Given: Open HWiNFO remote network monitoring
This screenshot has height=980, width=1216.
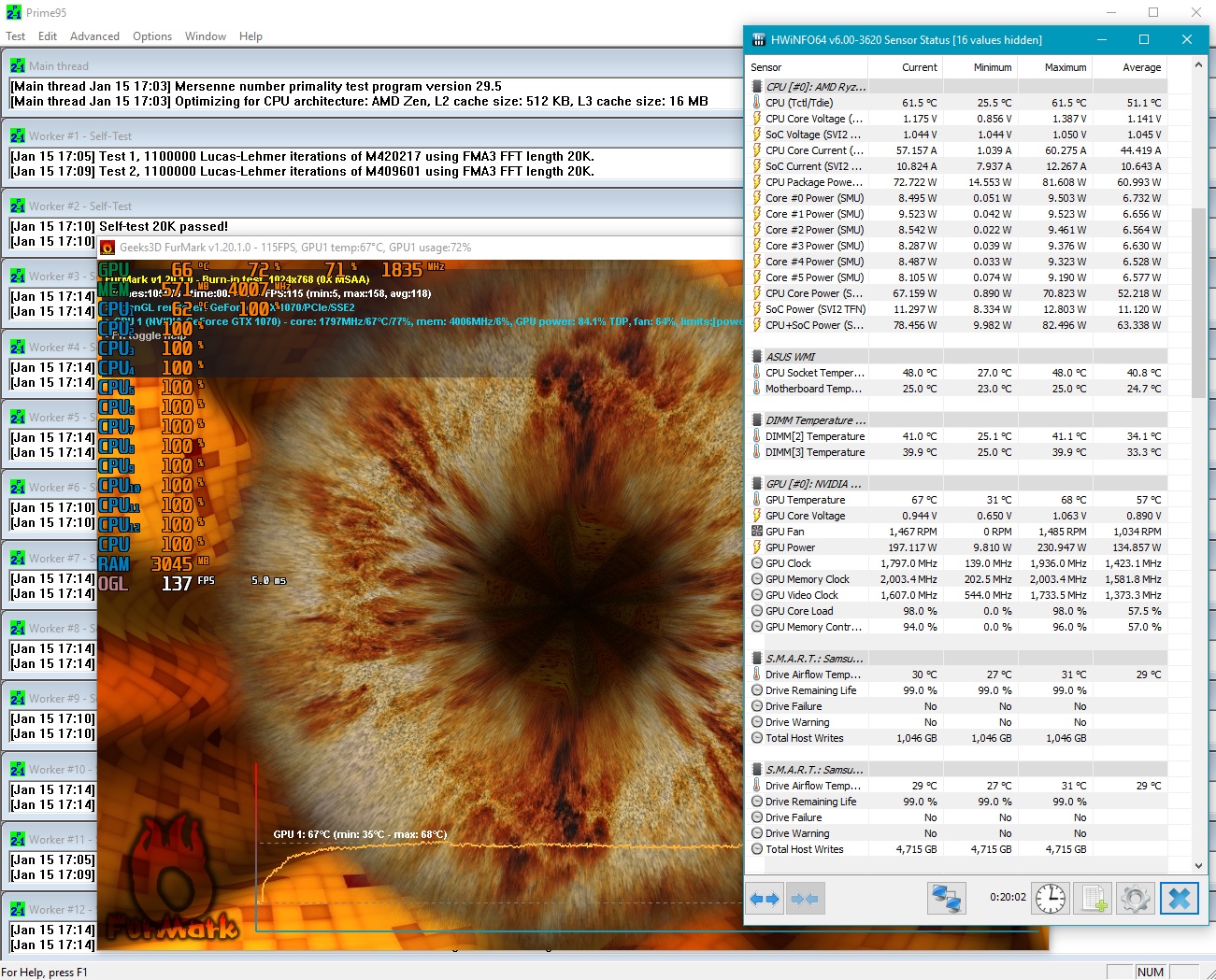Looking at the screenshot, I should click(946, 899).
